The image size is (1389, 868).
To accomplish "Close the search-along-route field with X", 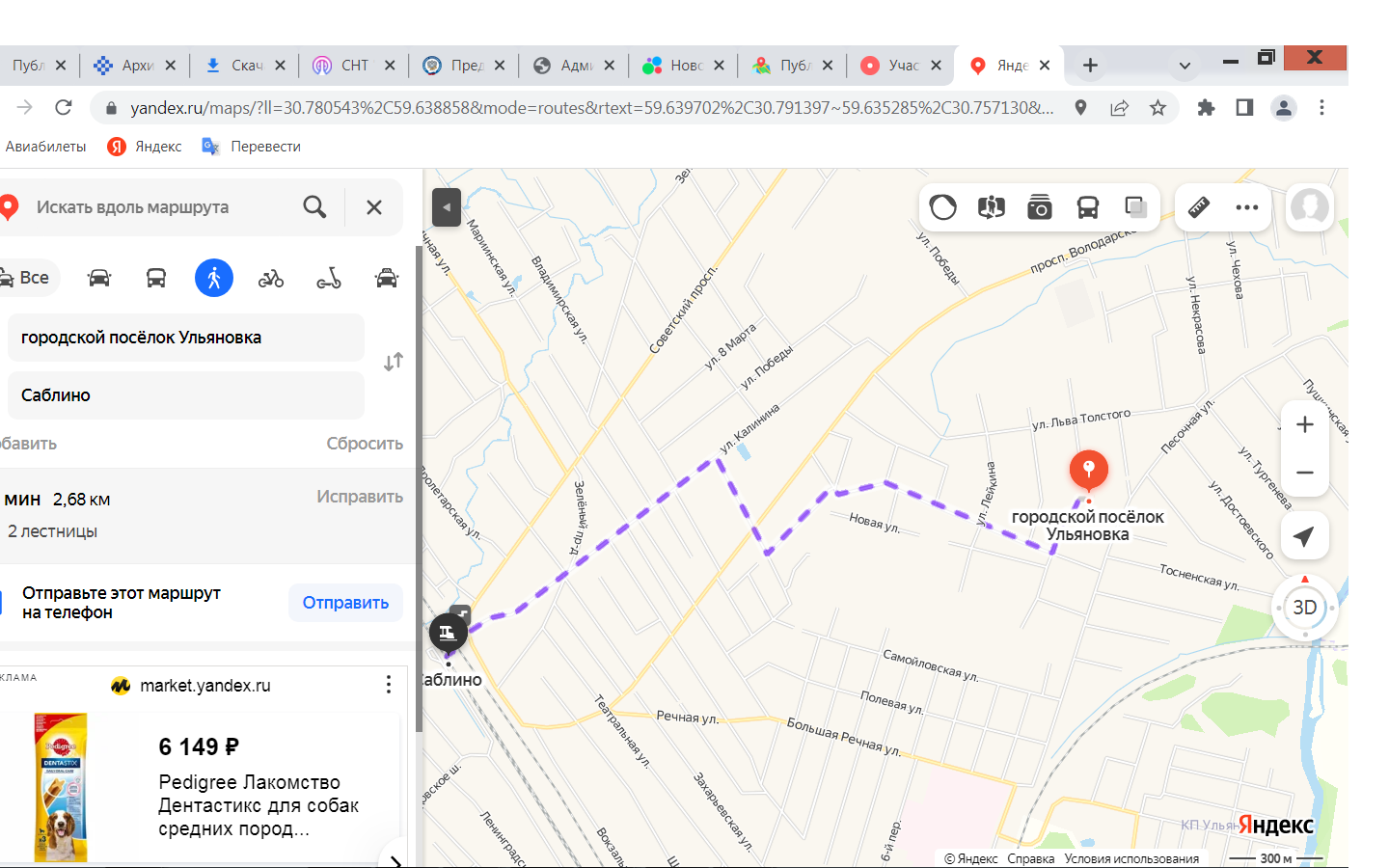I will (374, 206).
